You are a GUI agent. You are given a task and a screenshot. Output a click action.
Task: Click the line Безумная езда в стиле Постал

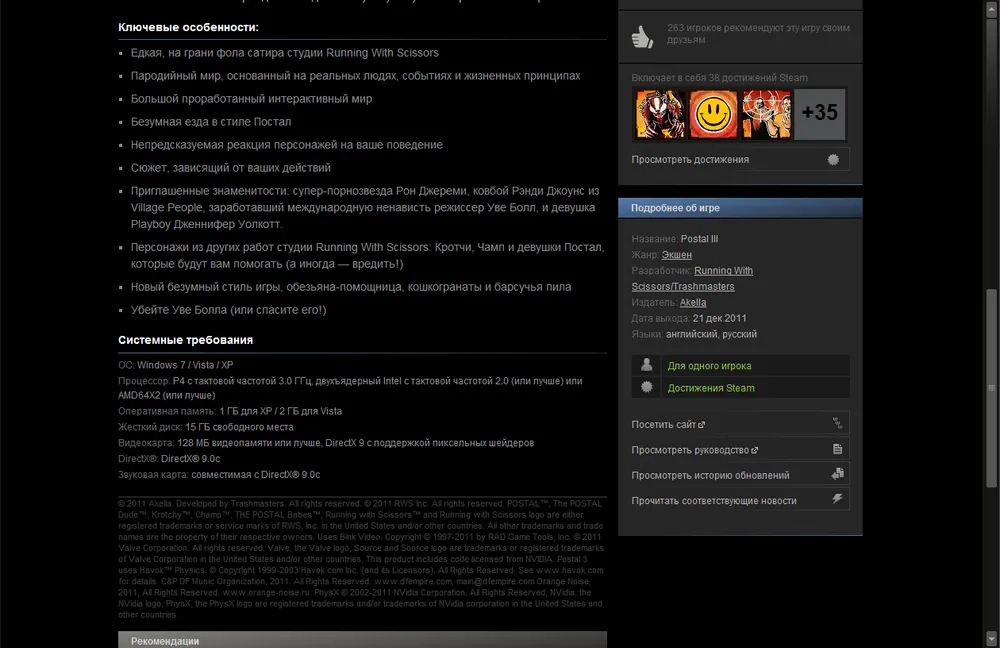[x=210, y=122]
